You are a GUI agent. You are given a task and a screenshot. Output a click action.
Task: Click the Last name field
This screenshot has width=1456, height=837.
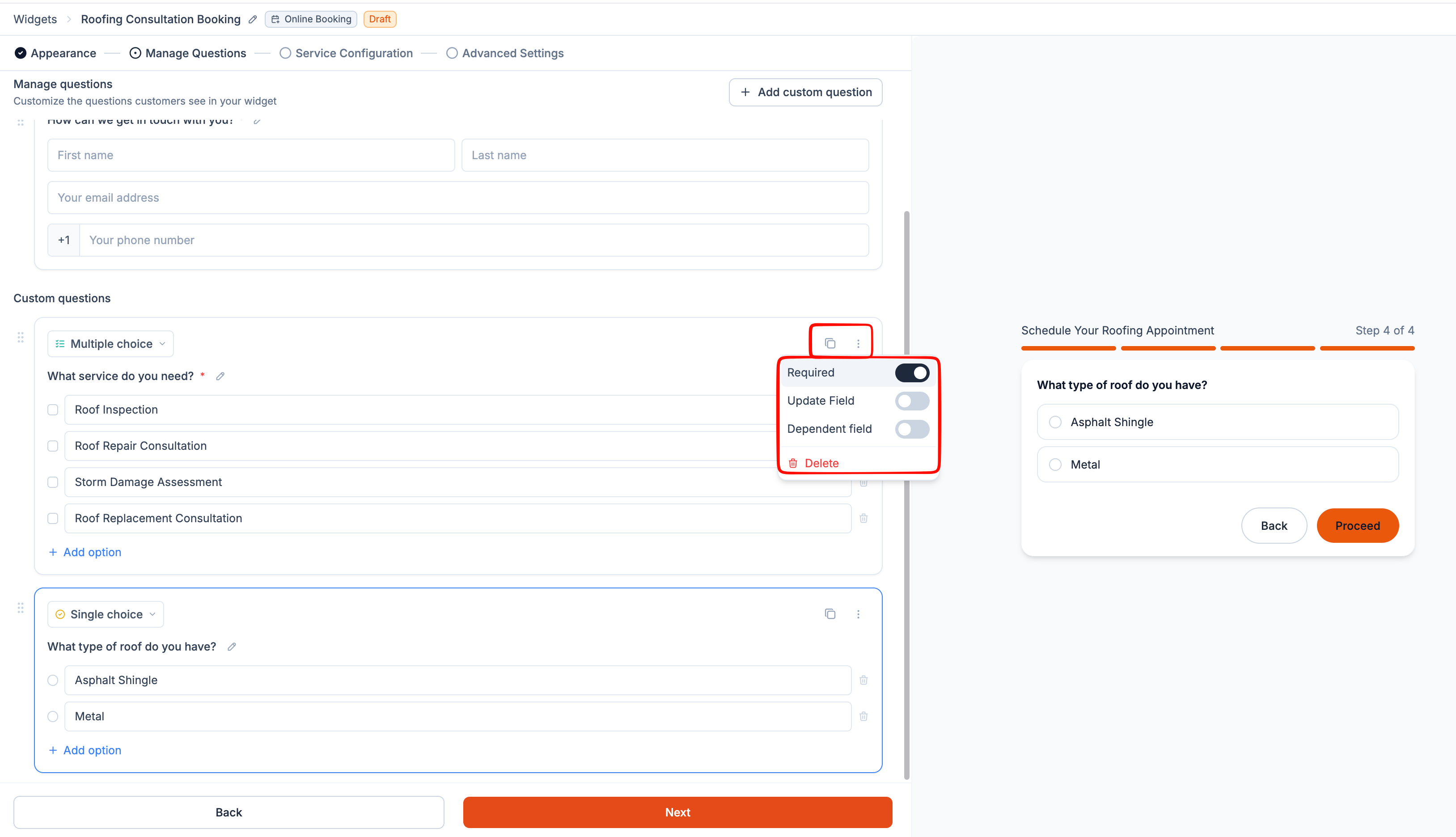(665, 155)
